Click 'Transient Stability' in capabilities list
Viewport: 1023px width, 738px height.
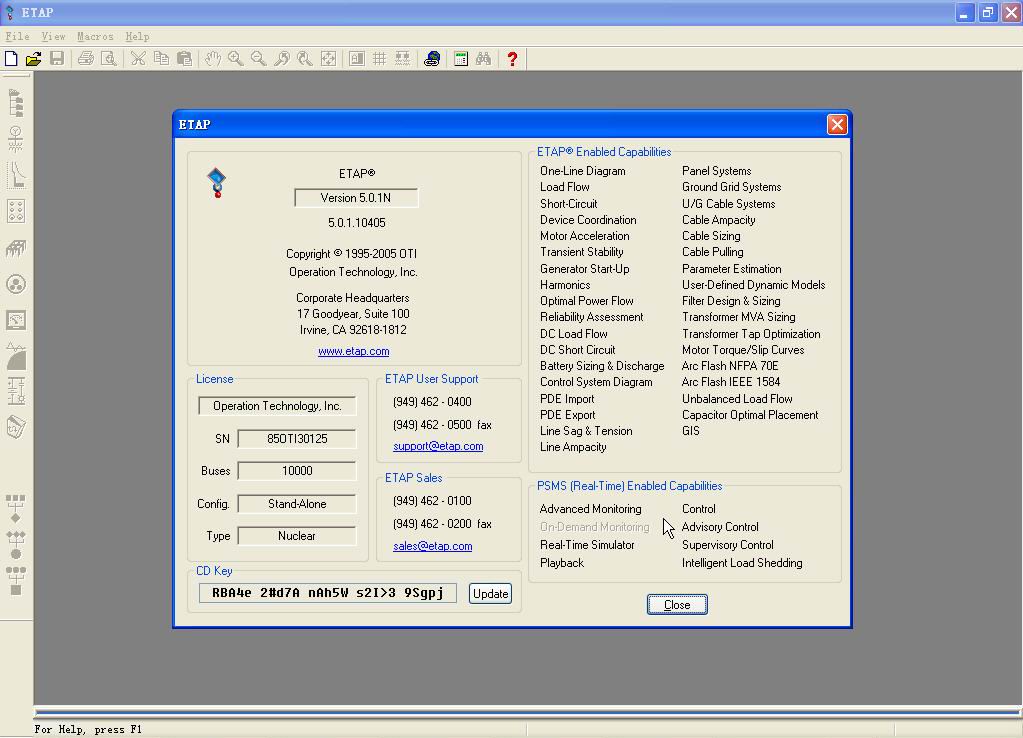point(581,252)
